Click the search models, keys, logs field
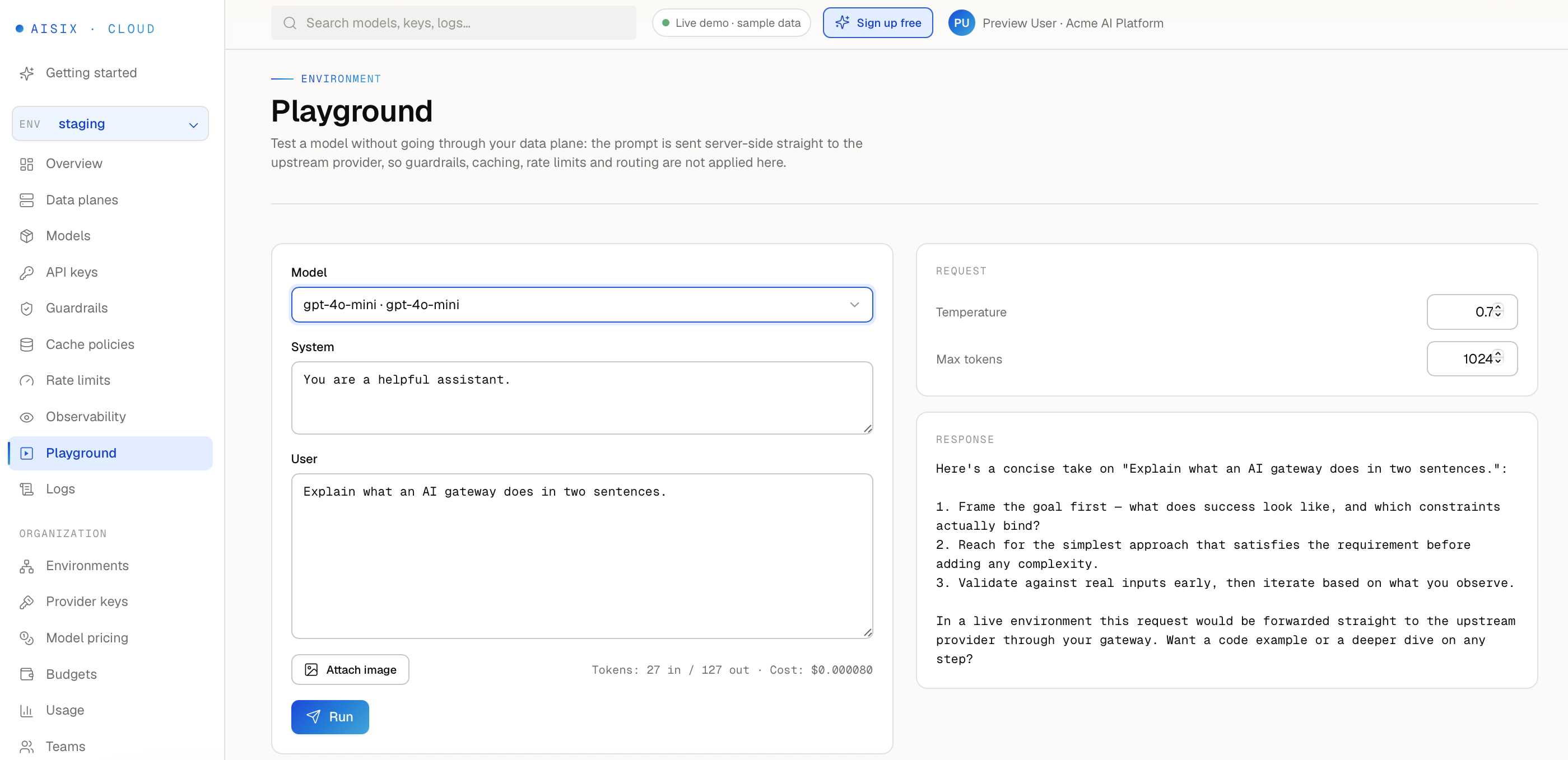1568x760 pixels. tap(453, 23)
